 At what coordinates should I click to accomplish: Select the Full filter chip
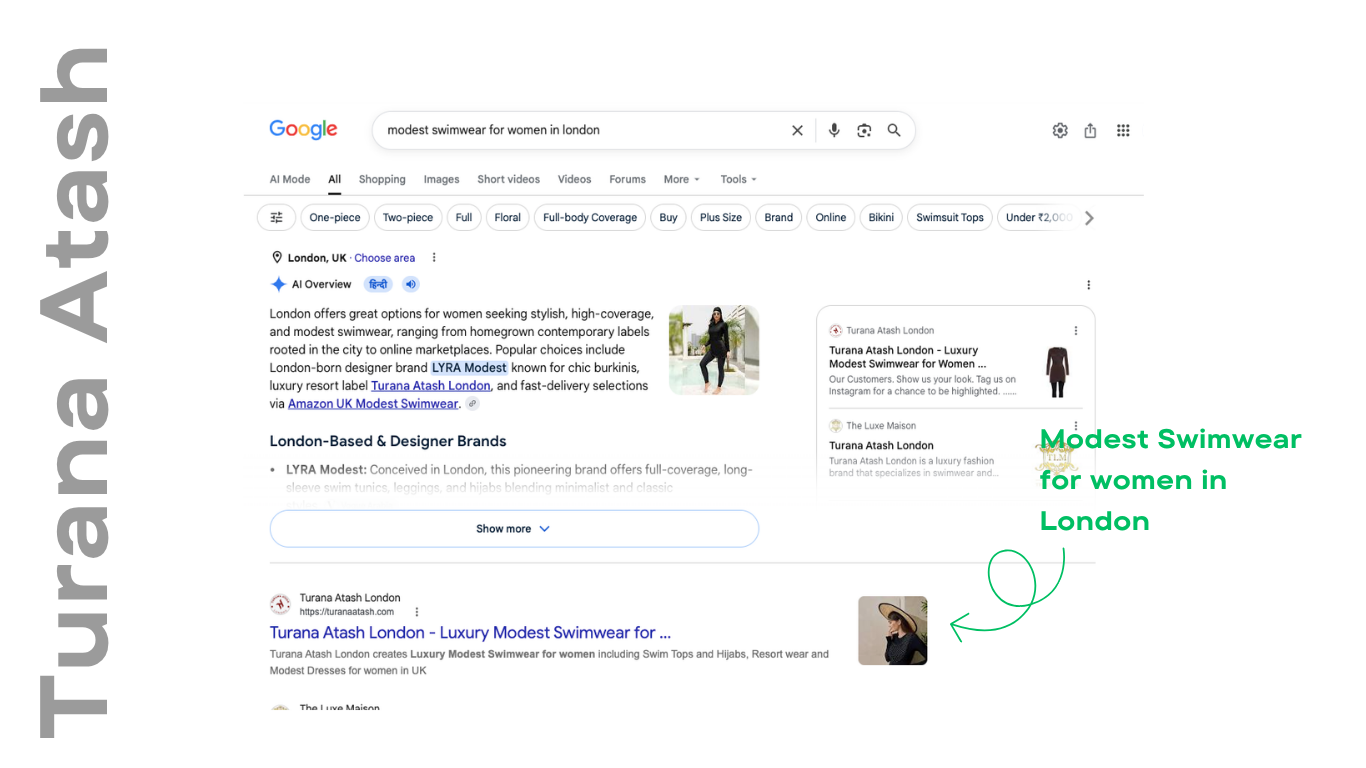coord(464,217)
